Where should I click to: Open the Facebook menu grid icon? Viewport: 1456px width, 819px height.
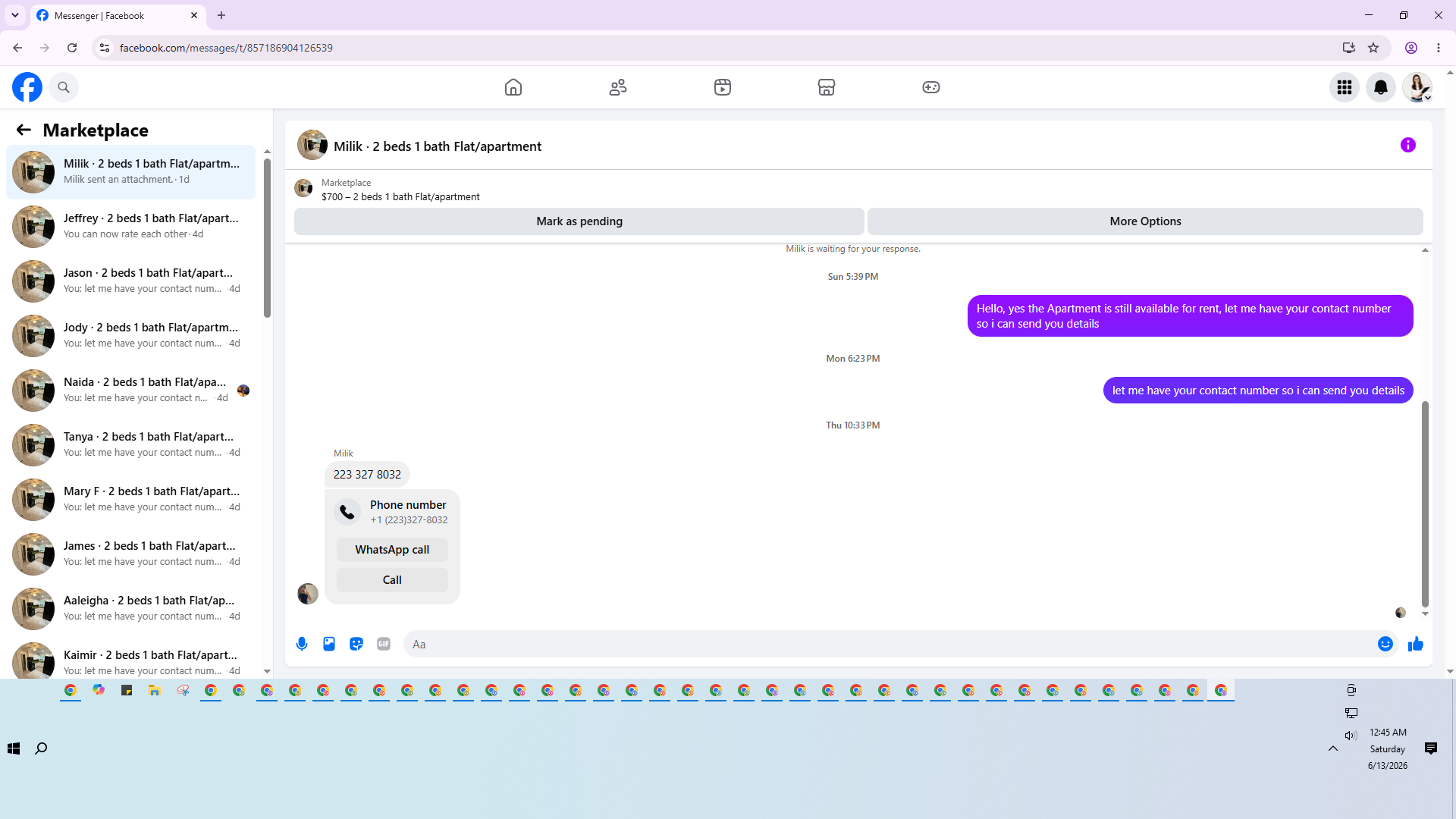(1345, 87)
